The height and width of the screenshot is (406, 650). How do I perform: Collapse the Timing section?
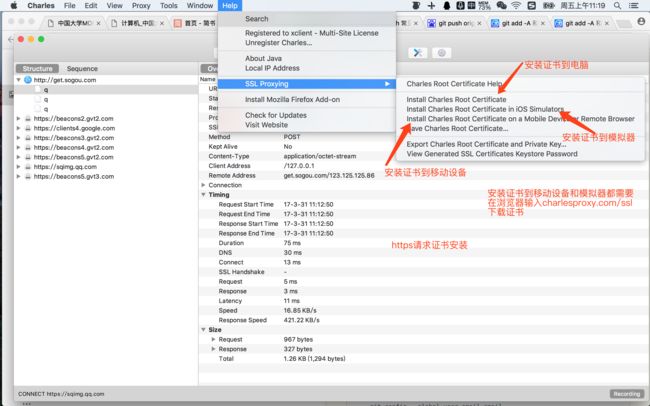coord(203,194)
